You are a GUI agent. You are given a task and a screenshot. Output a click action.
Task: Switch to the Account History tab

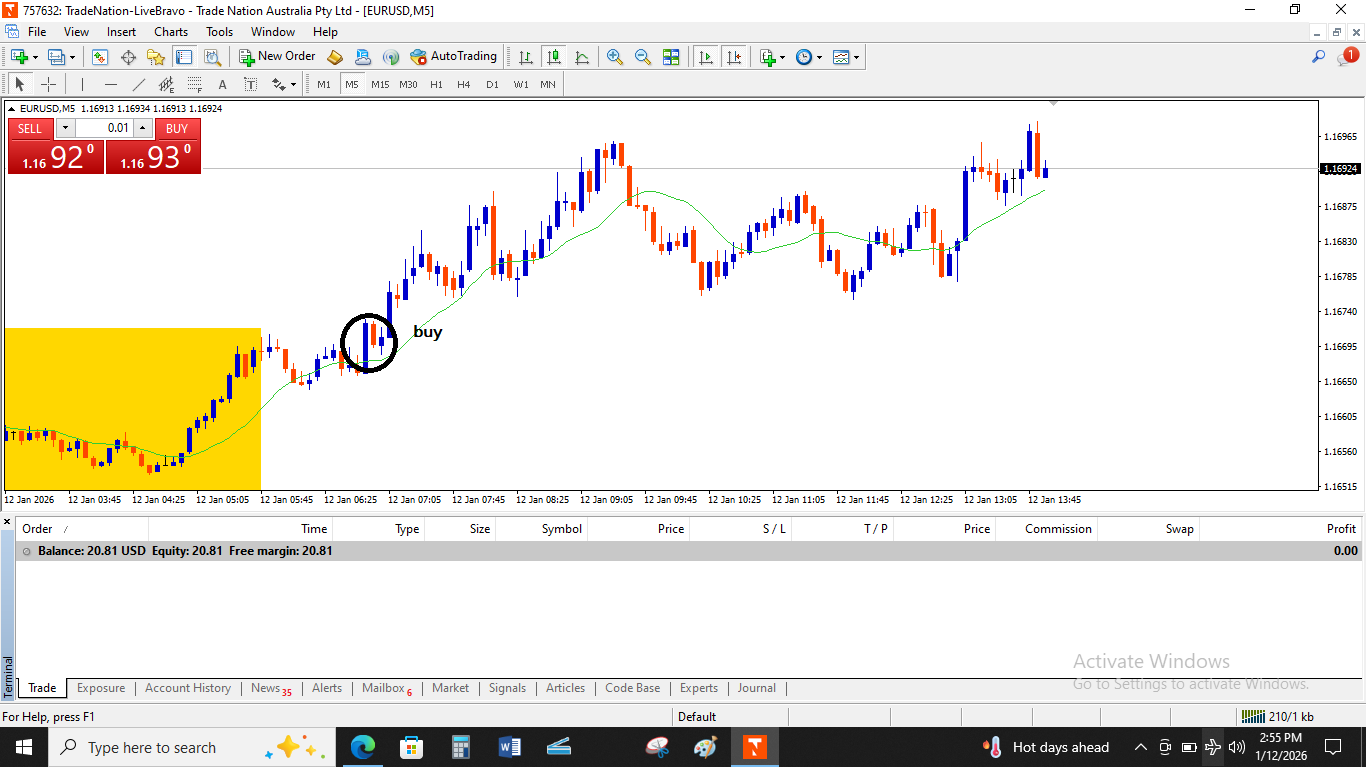(187, 688)
